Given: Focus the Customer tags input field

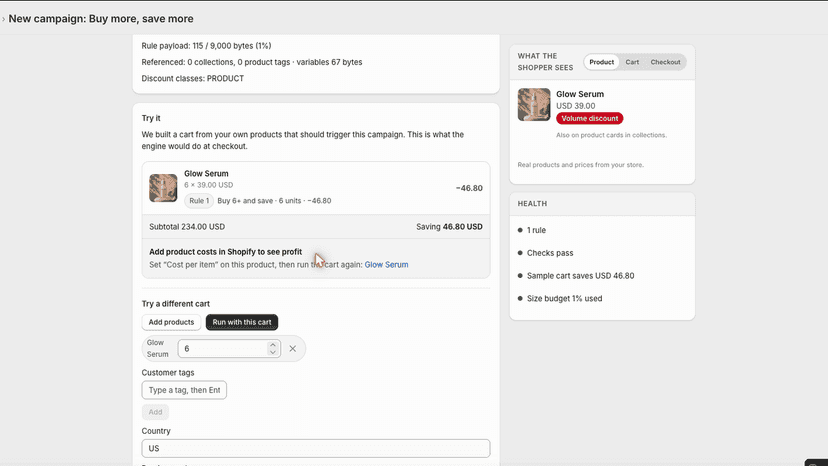Looking at the screenshot, I should [x=184, y=390].
